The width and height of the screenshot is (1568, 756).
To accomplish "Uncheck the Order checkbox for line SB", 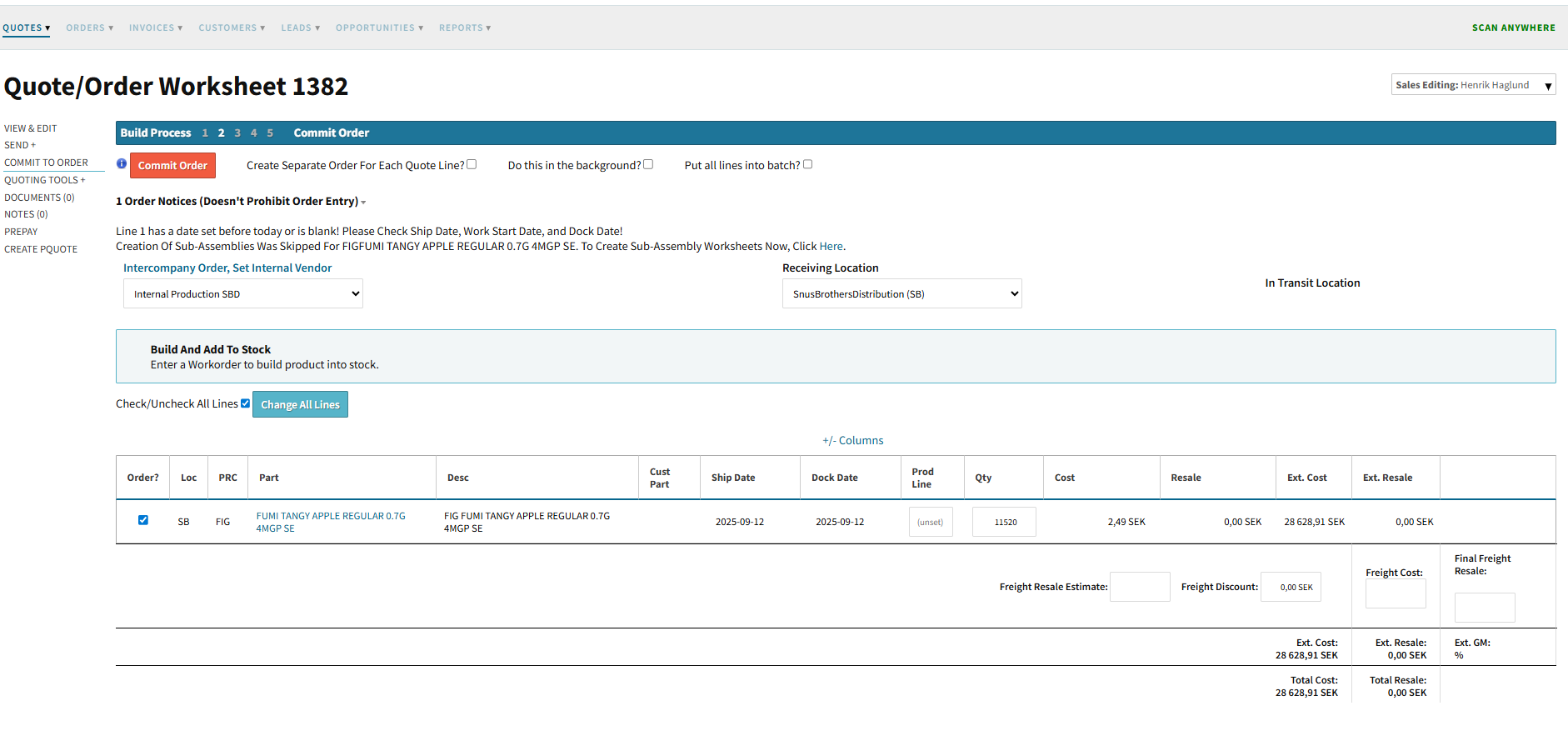I will pos(143,520).
